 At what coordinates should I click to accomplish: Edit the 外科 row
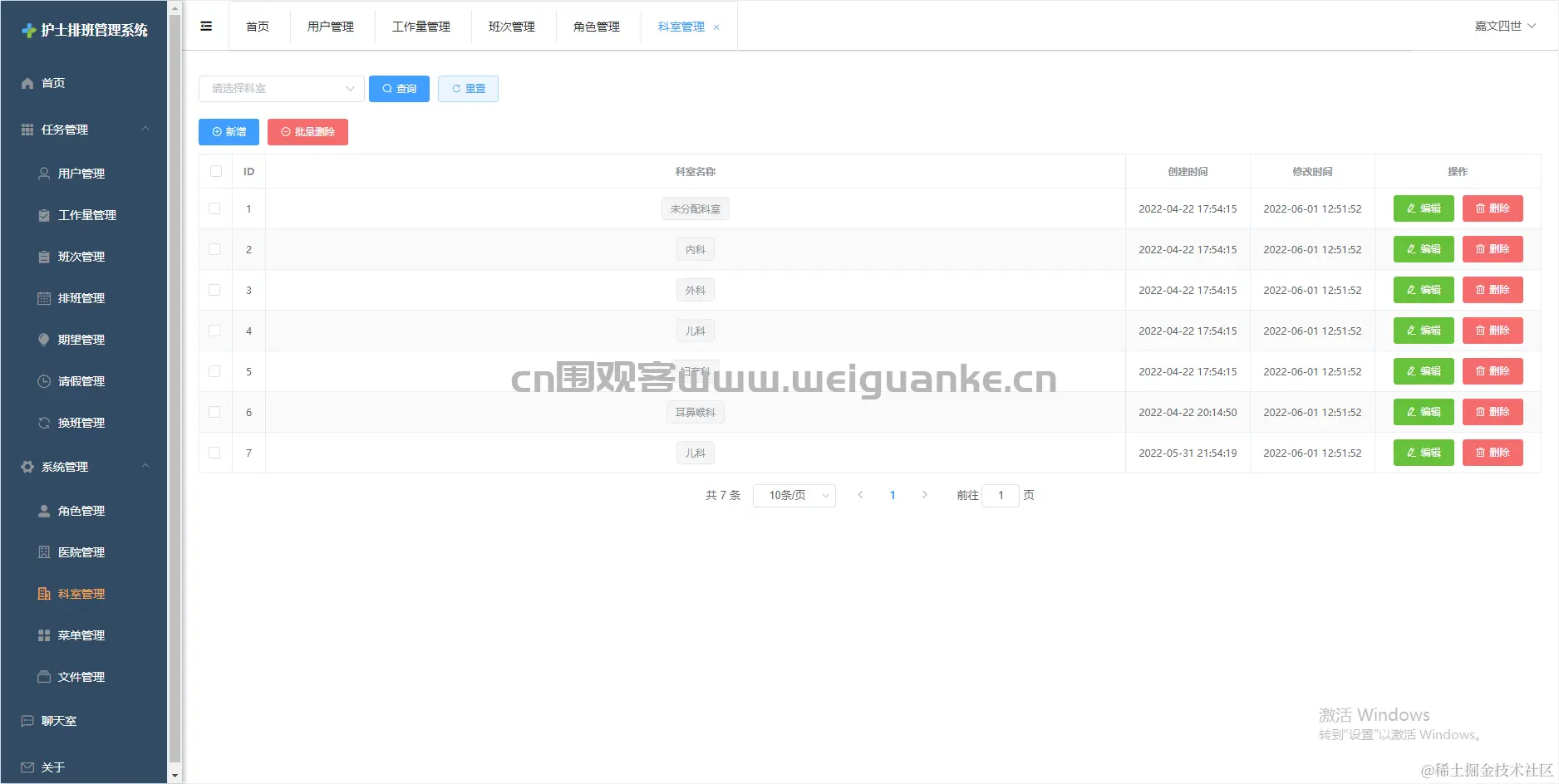1424,290
